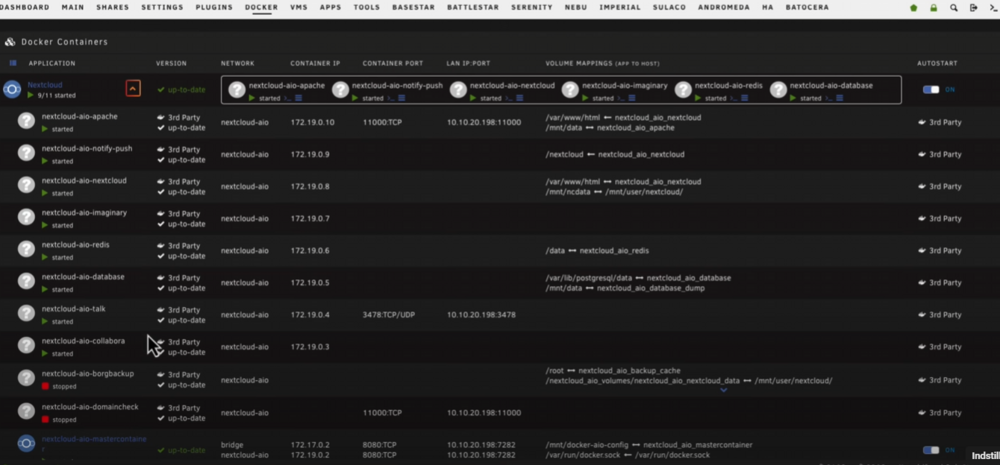
Task: Click container IP 172.19.0.10
Action: (312, 122)
